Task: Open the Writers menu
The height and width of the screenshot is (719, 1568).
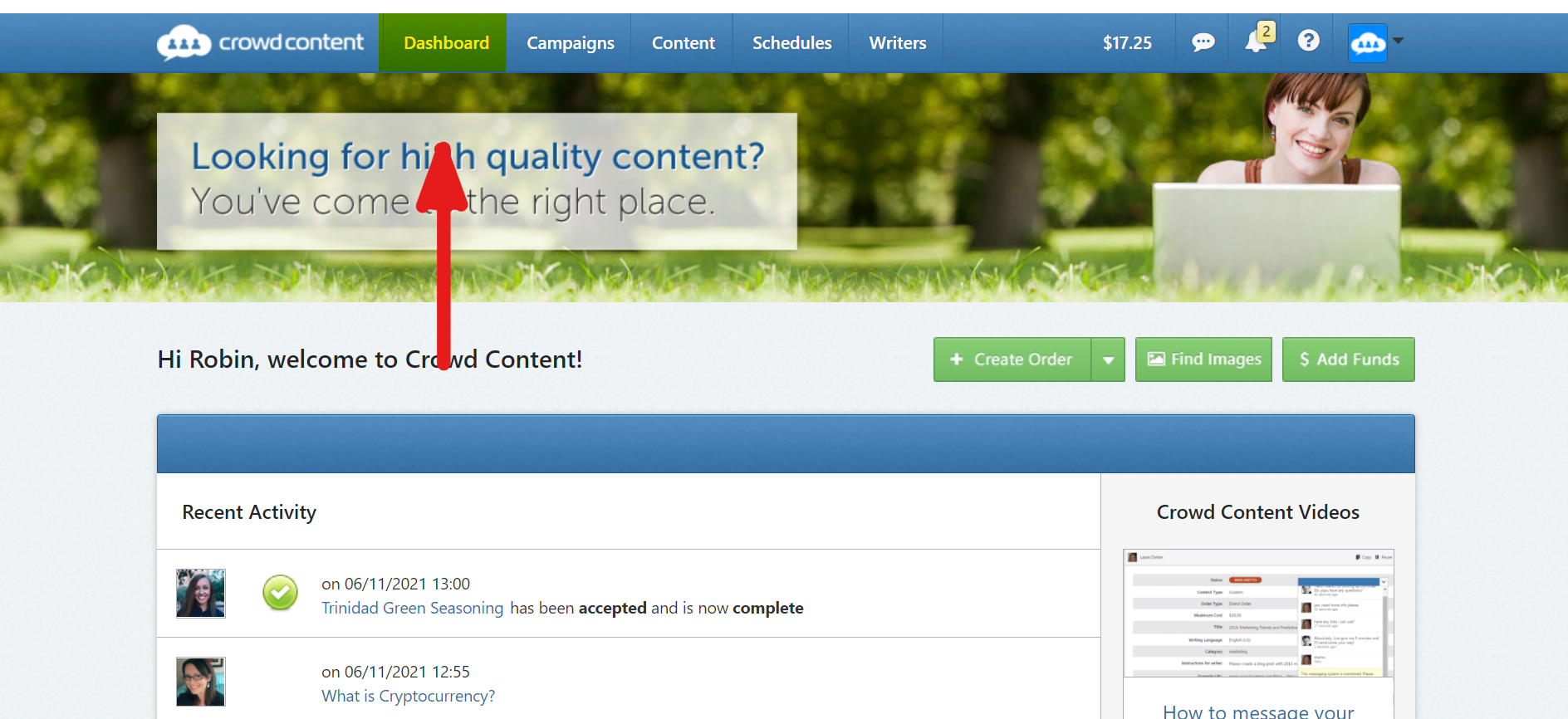Action: coord(897,43)
